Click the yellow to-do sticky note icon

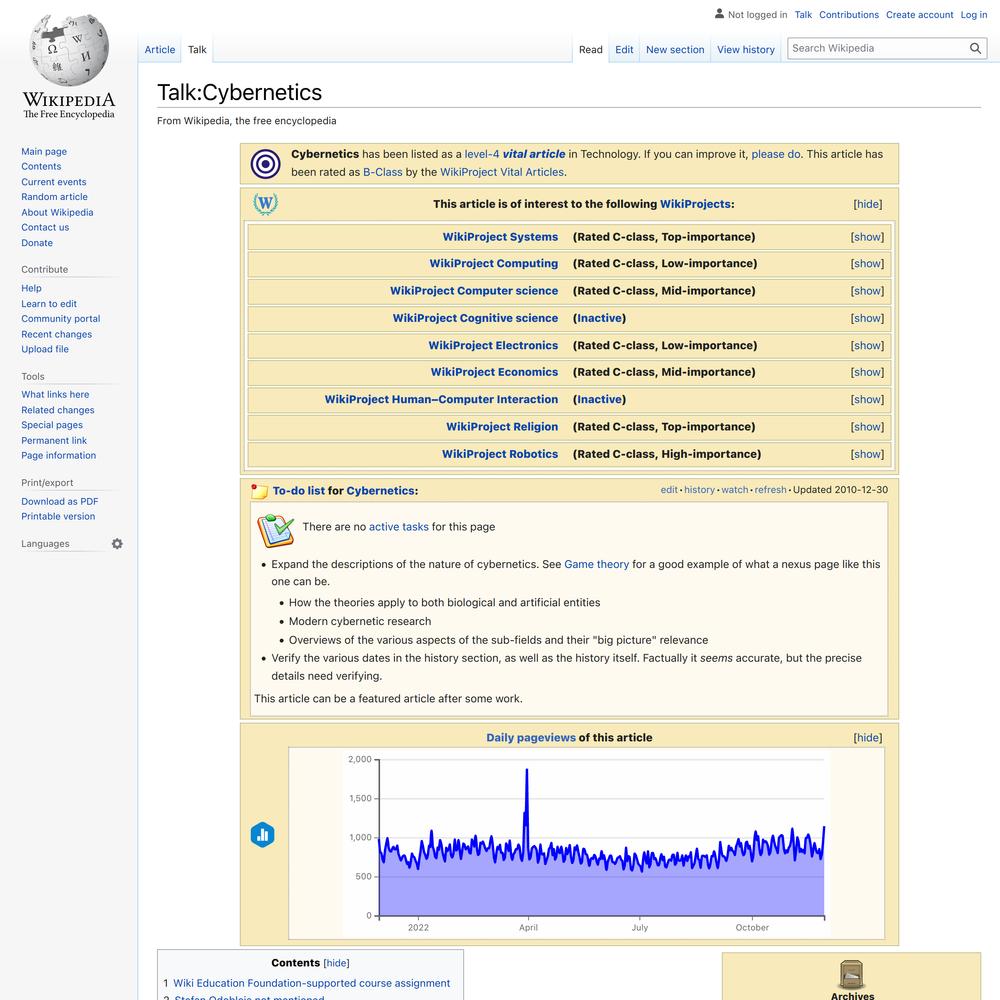click(x=259, y=490)
